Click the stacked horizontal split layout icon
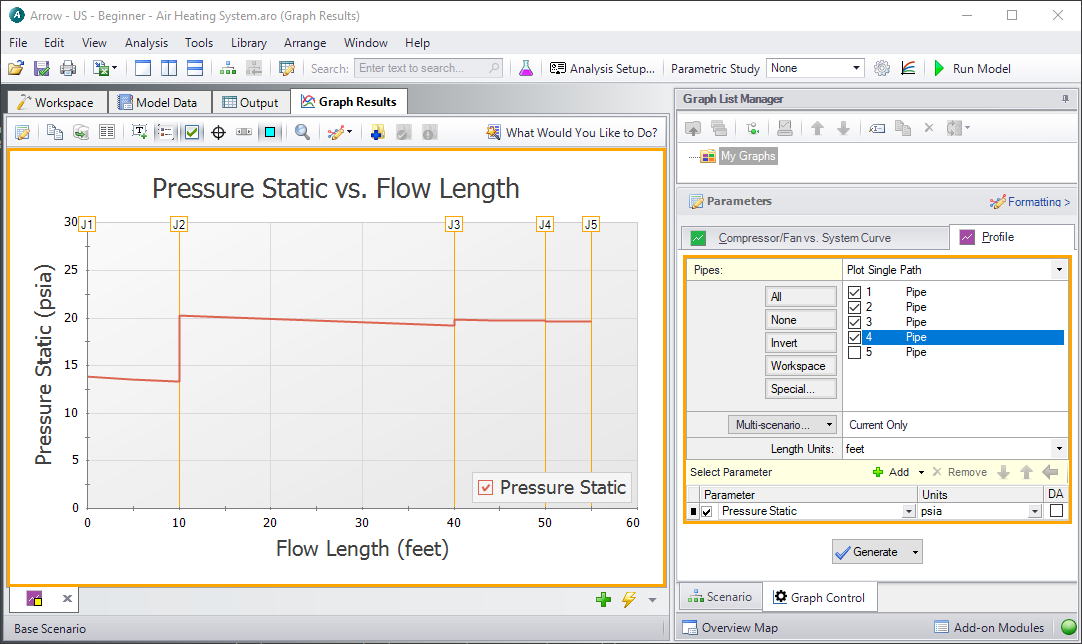This screenshot has height=644, width=1082. pos(195,68)
